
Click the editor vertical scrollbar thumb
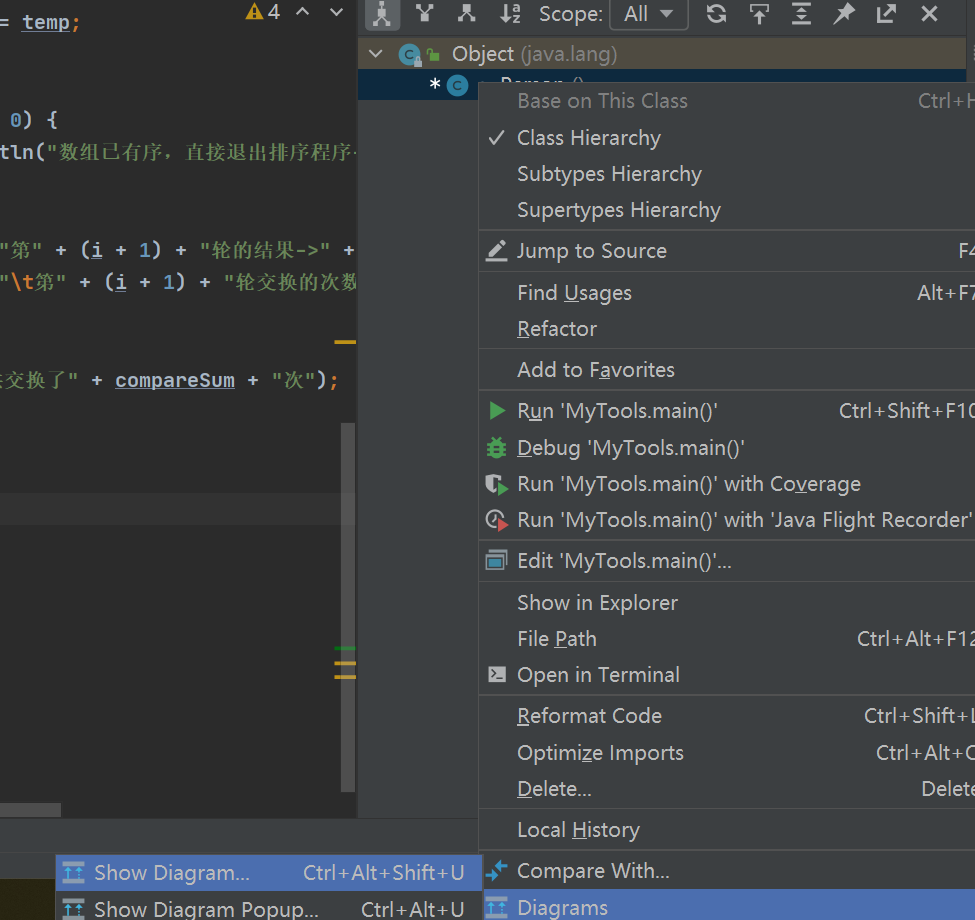coord(348,607)
